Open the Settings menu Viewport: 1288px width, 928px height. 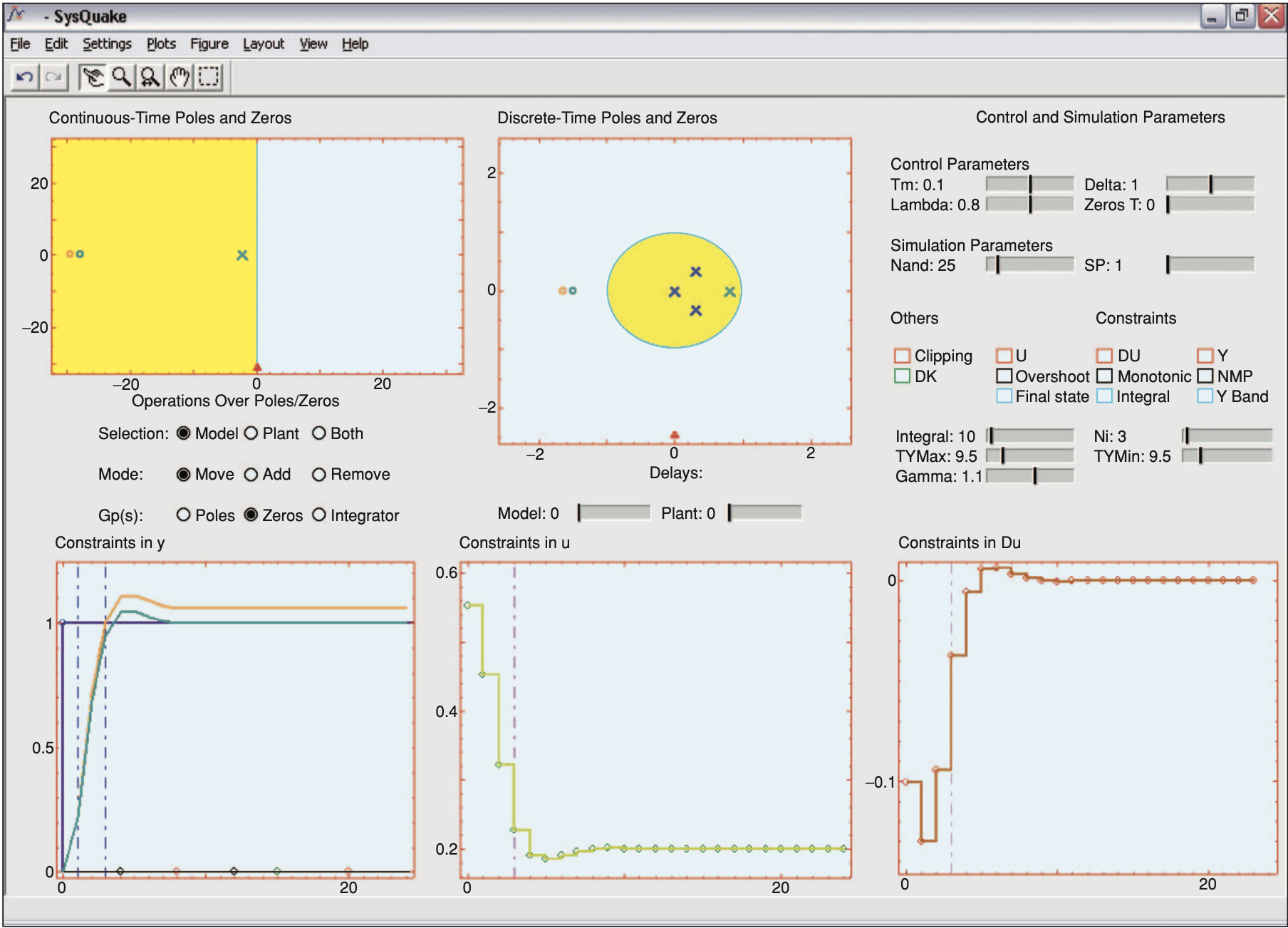tap(107, 44)
